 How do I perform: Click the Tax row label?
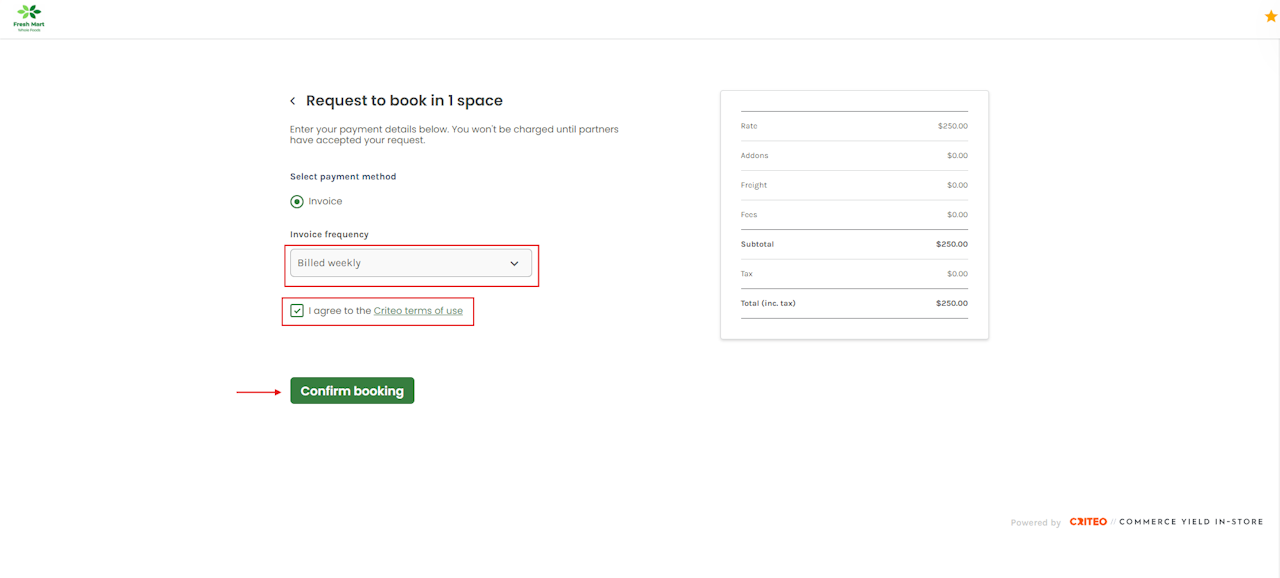[x=746, y=274]
